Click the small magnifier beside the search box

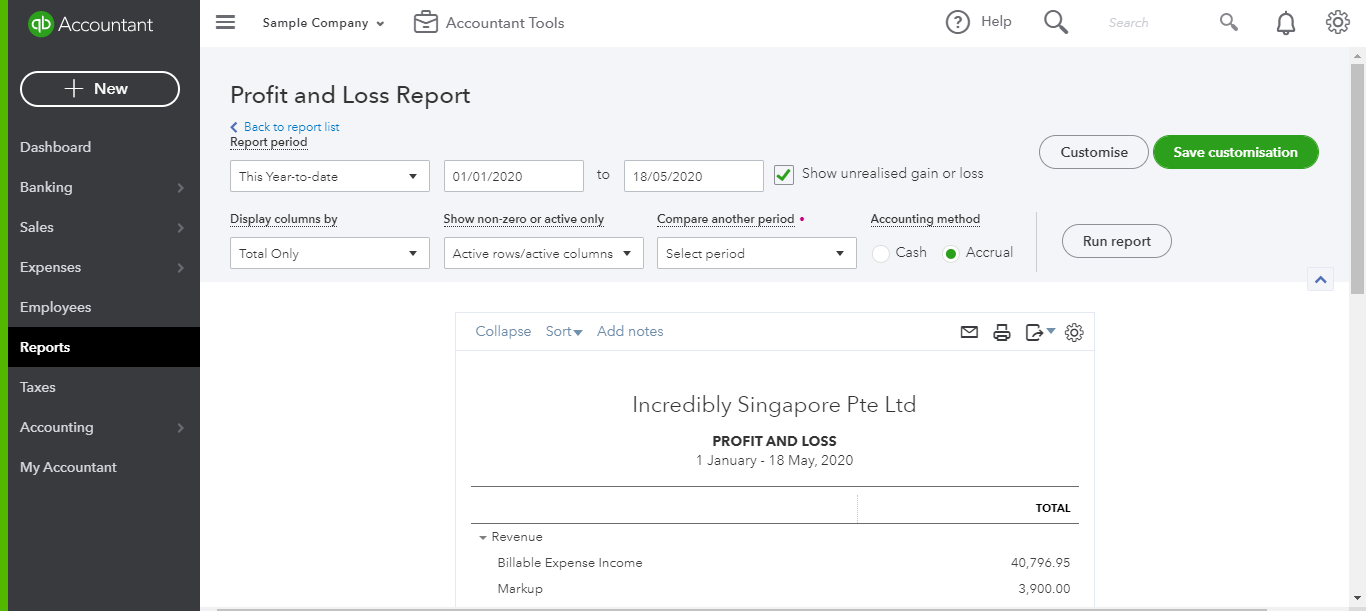[x=1229, y=22]
